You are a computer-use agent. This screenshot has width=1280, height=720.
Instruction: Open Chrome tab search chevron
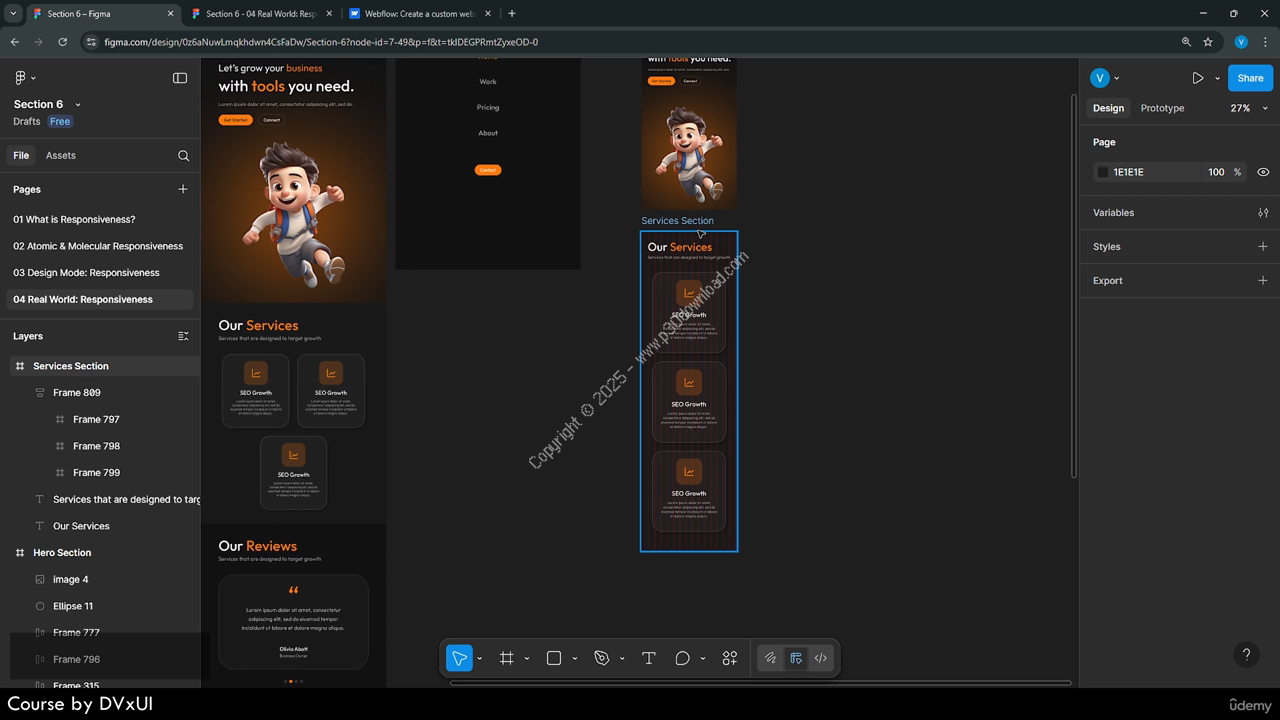(x=13, y=14)
